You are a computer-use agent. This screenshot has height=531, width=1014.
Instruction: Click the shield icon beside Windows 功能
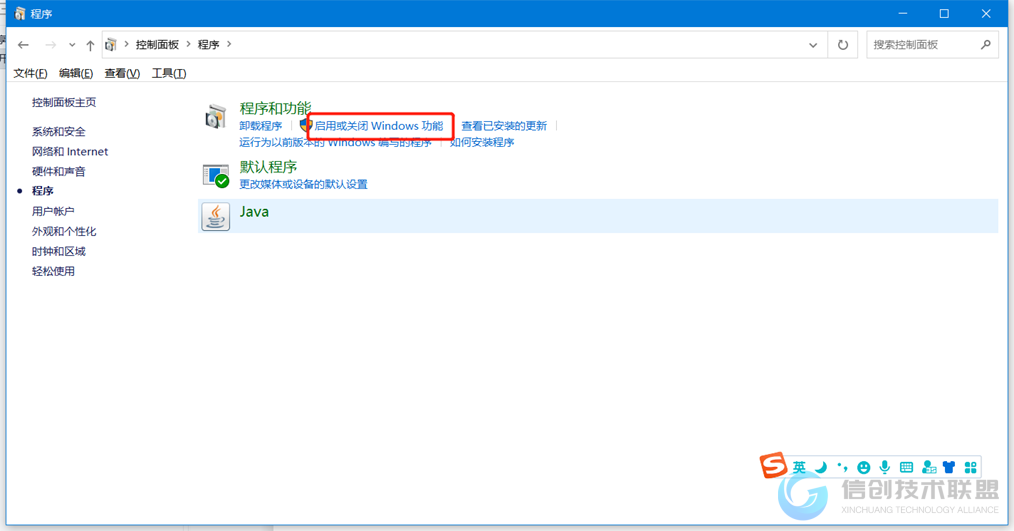306,125
